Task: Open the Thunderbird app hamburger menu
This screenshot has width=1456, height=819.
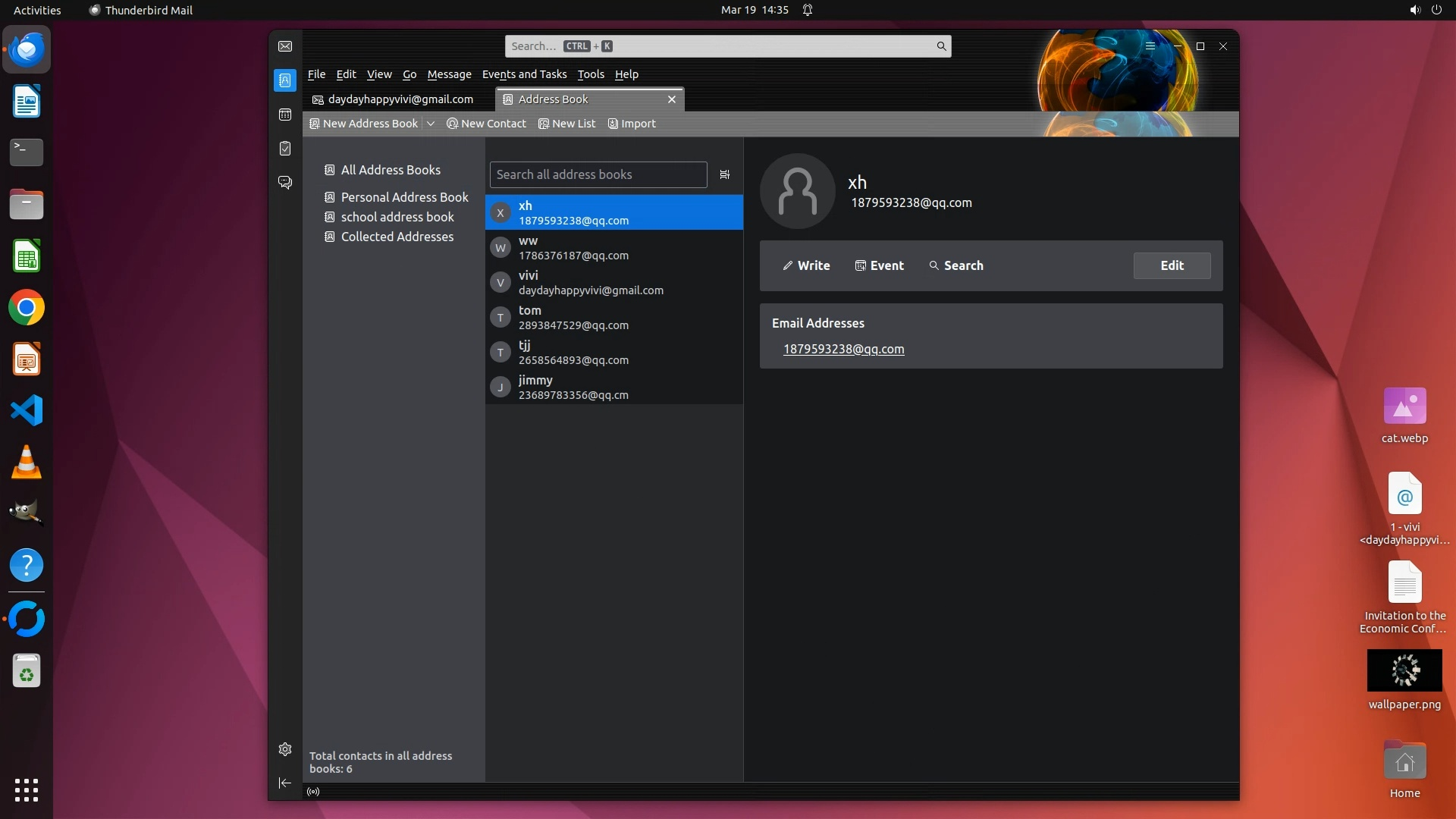Action: click(1150, 46)
